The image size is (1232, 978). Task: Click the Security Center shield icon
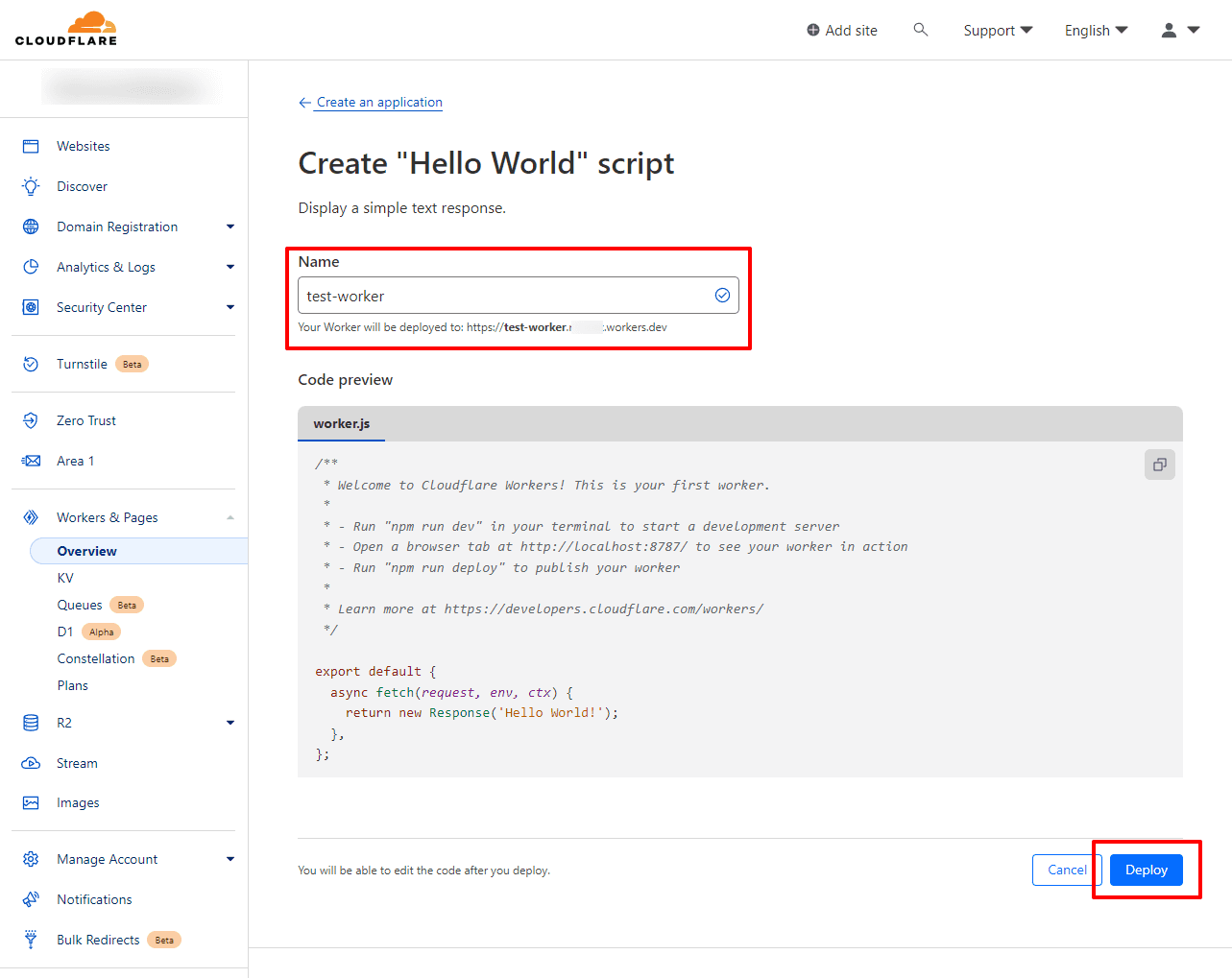click(31, 307)
